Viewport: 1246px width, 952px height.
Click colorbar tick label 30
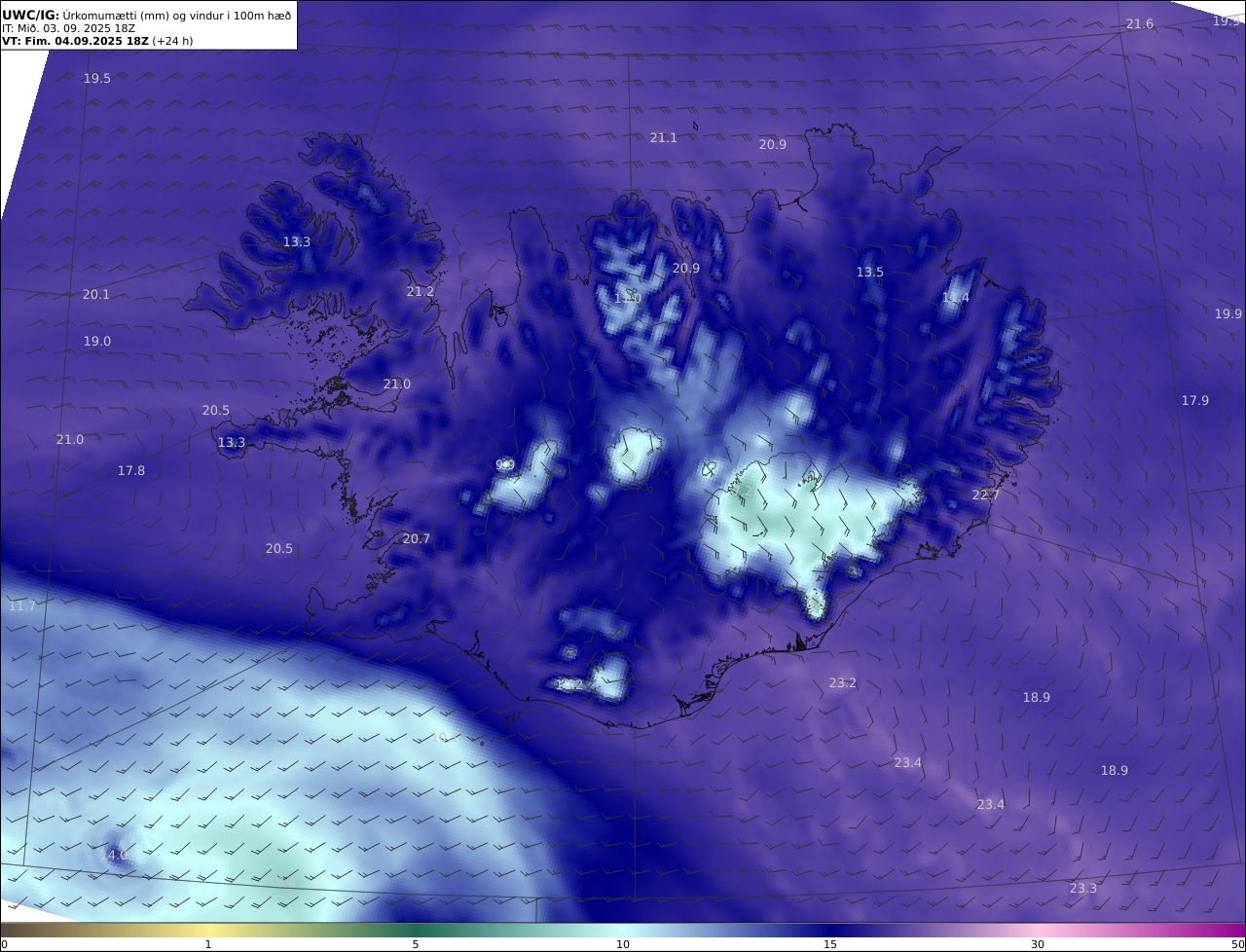[1038, 944]
